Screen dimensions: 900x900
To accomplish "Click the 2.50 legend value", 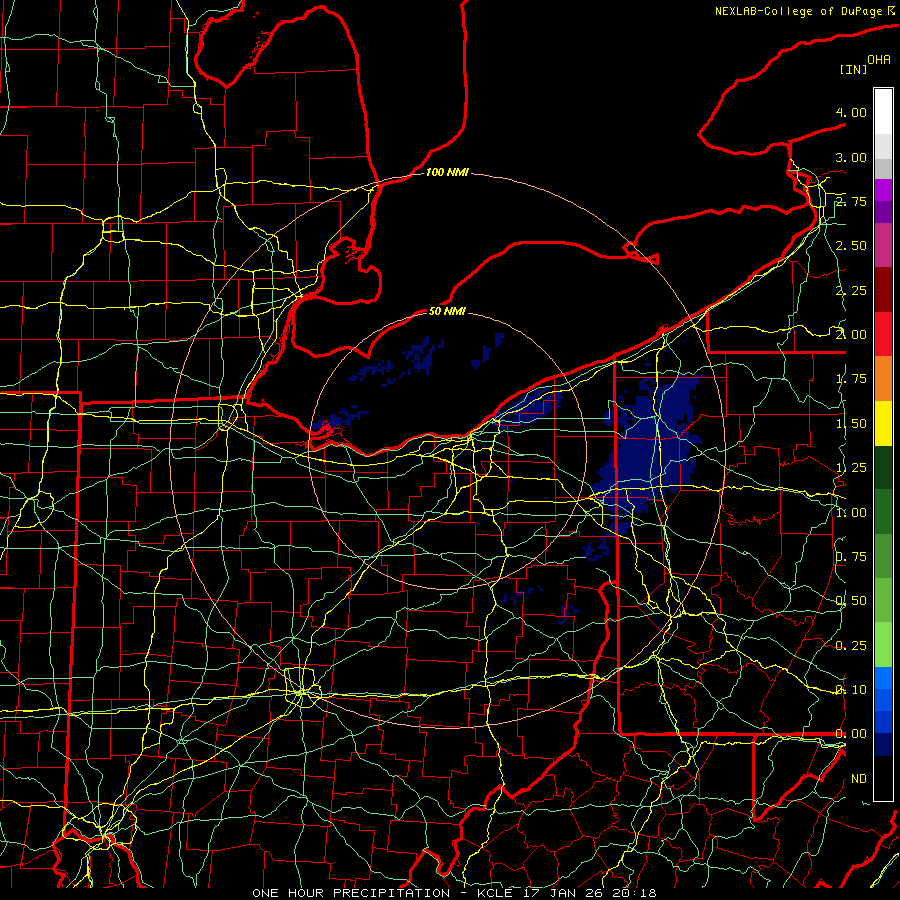I will click(851, 246).
